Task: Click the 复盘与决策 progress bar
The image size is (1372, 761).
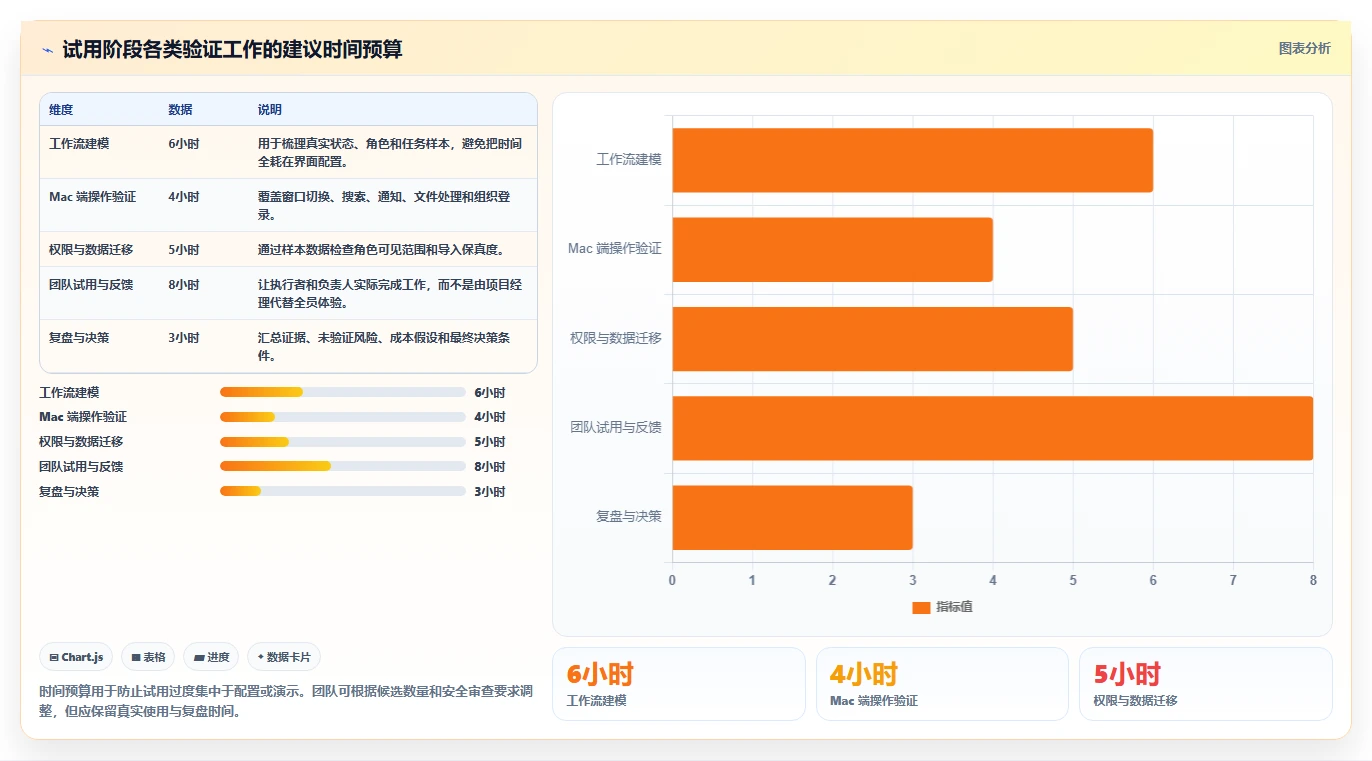Action: [343, 491]
